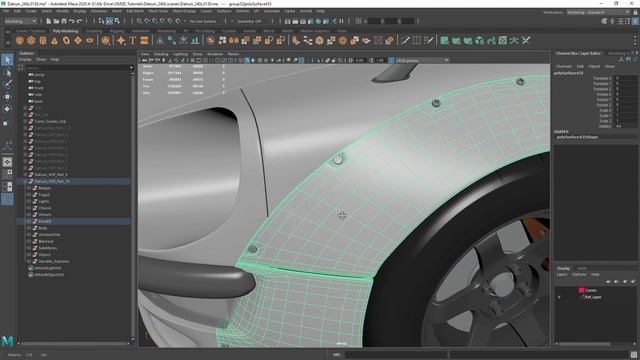Open the Outliner search field dropdown arrow
The image size is (640, 360).
click(x=131, y=68)
